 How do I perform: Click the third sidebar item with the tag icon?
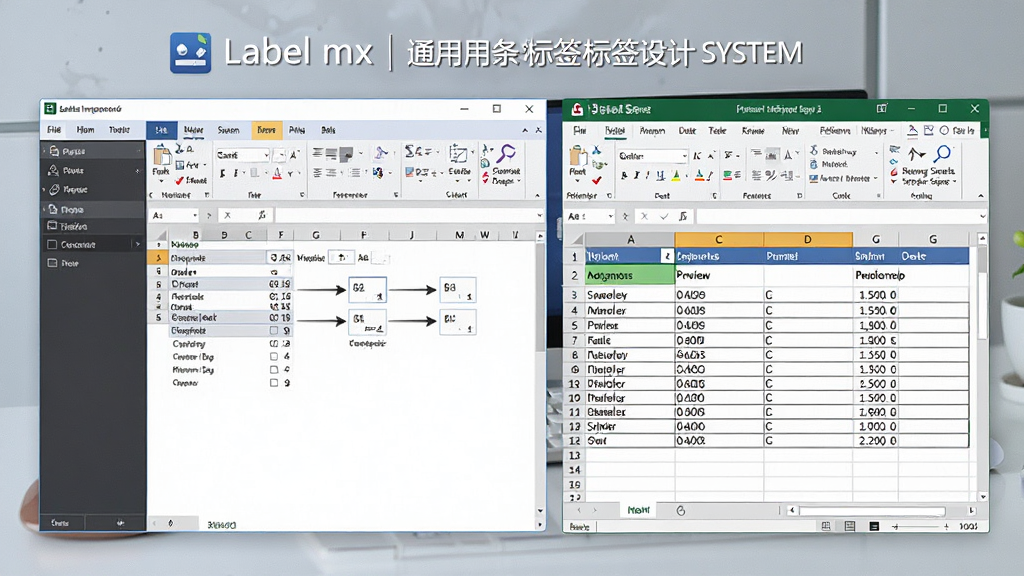pyautogui.click(x=54, y=189)
